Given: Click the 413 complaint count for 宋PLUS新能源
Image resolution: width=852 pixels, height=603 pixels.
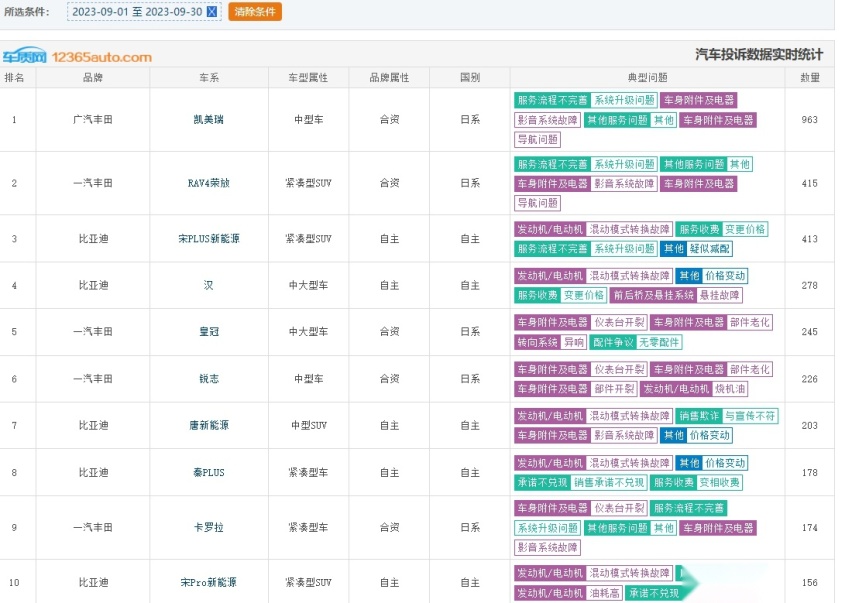Looking at the screenshot, I should pyautogui.click(x=810, y=238).
